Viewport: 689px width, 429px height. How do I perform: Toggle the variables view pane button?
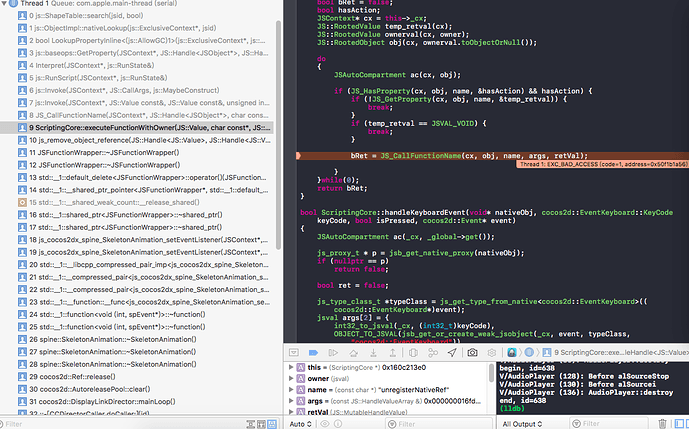[x=679, y=424]
